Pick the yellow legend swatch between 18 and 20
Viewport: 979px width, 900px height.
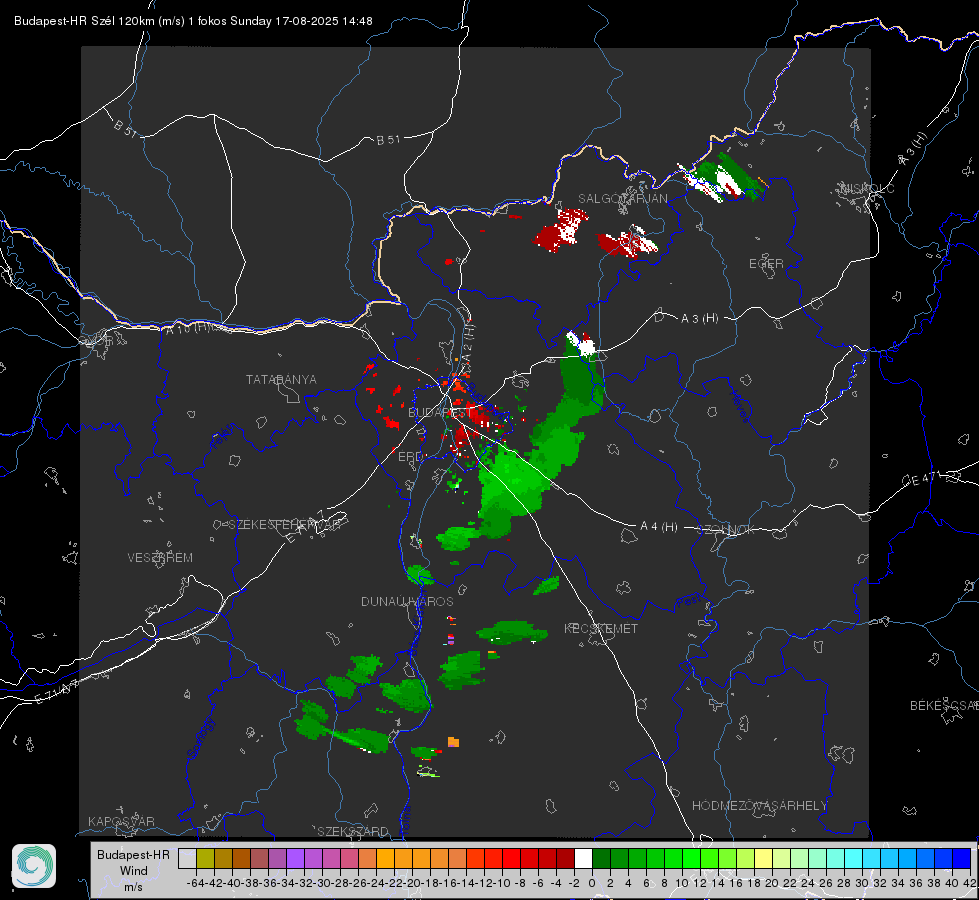tap(763, 859)
